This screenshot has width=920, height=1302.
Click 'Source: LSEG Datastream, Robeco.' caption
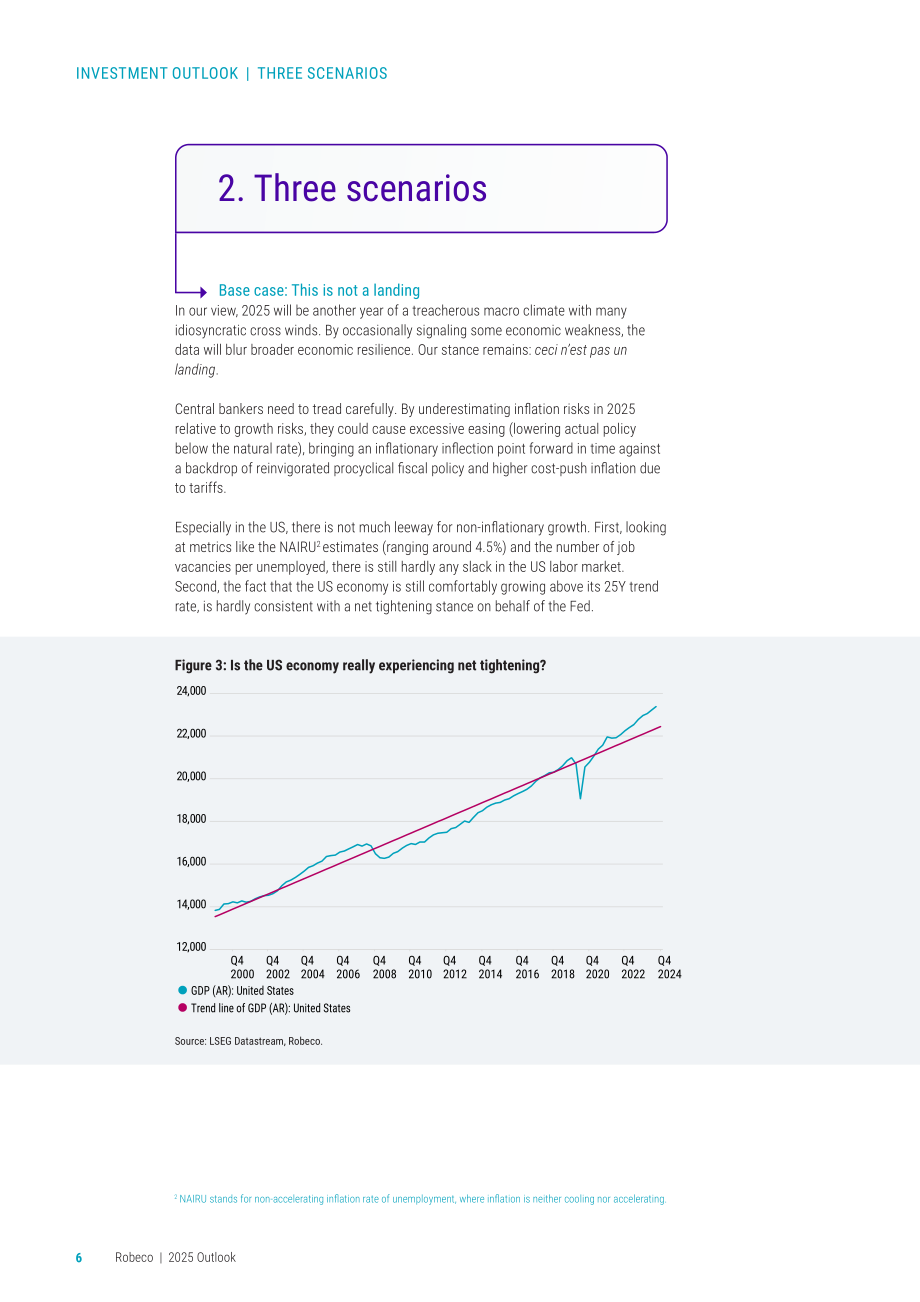[x=249, y=1041]
